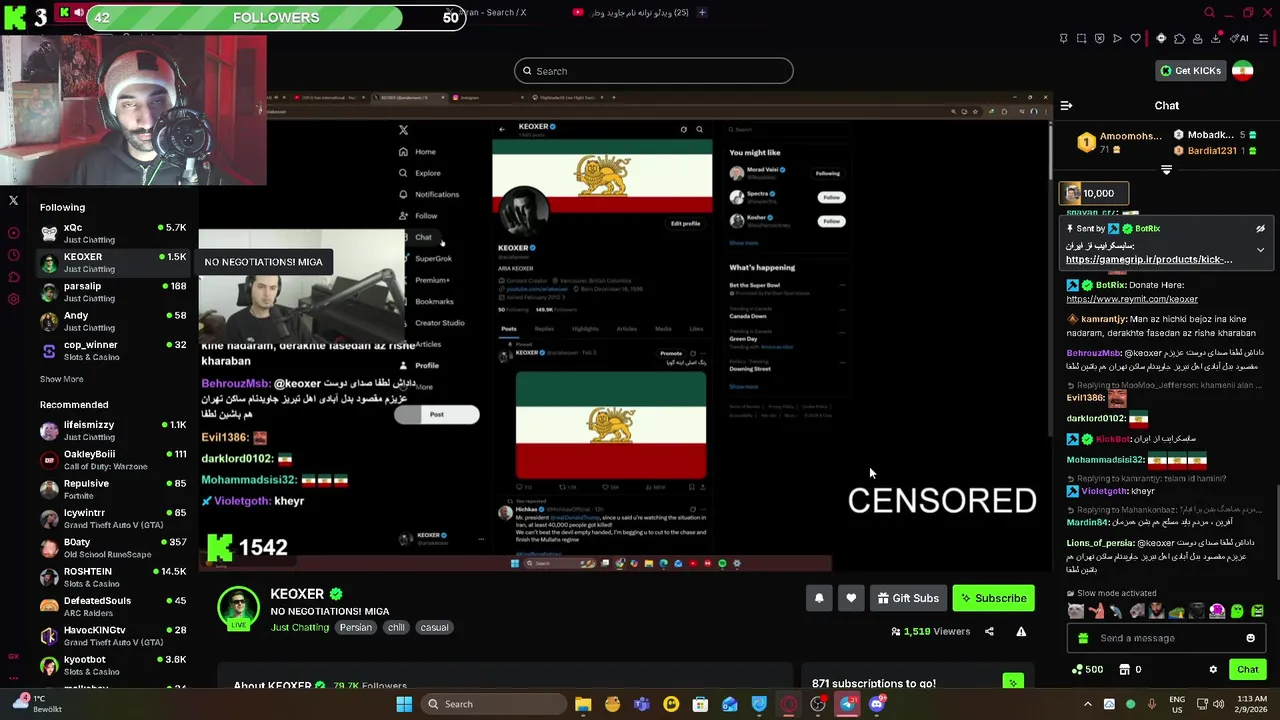Click the report warning triangle icon
The image size is (1280, 720).
tap(1021, 631)
